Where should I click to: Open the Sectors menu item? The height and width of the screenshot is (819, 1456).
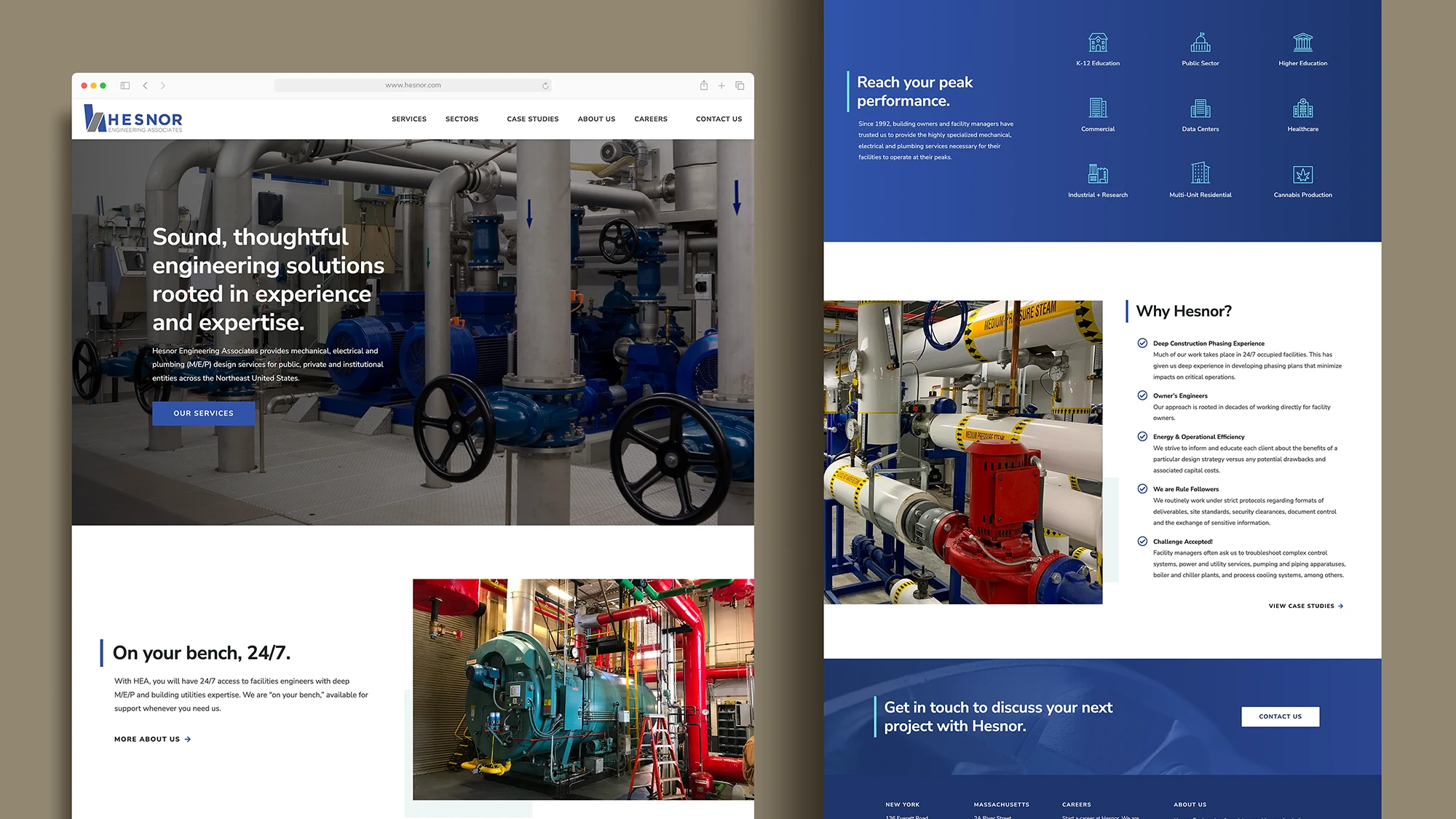point(462,119)
